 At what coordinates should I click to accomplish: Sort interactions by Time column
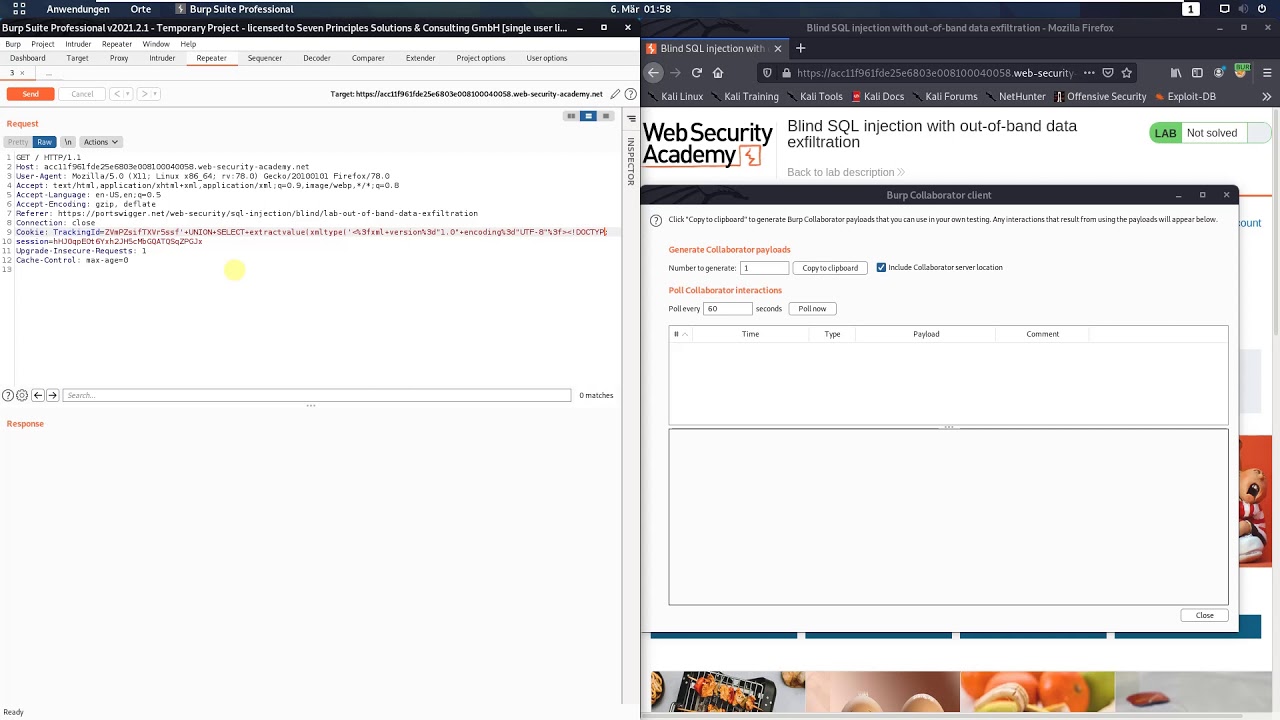click(x=750, y=334)
